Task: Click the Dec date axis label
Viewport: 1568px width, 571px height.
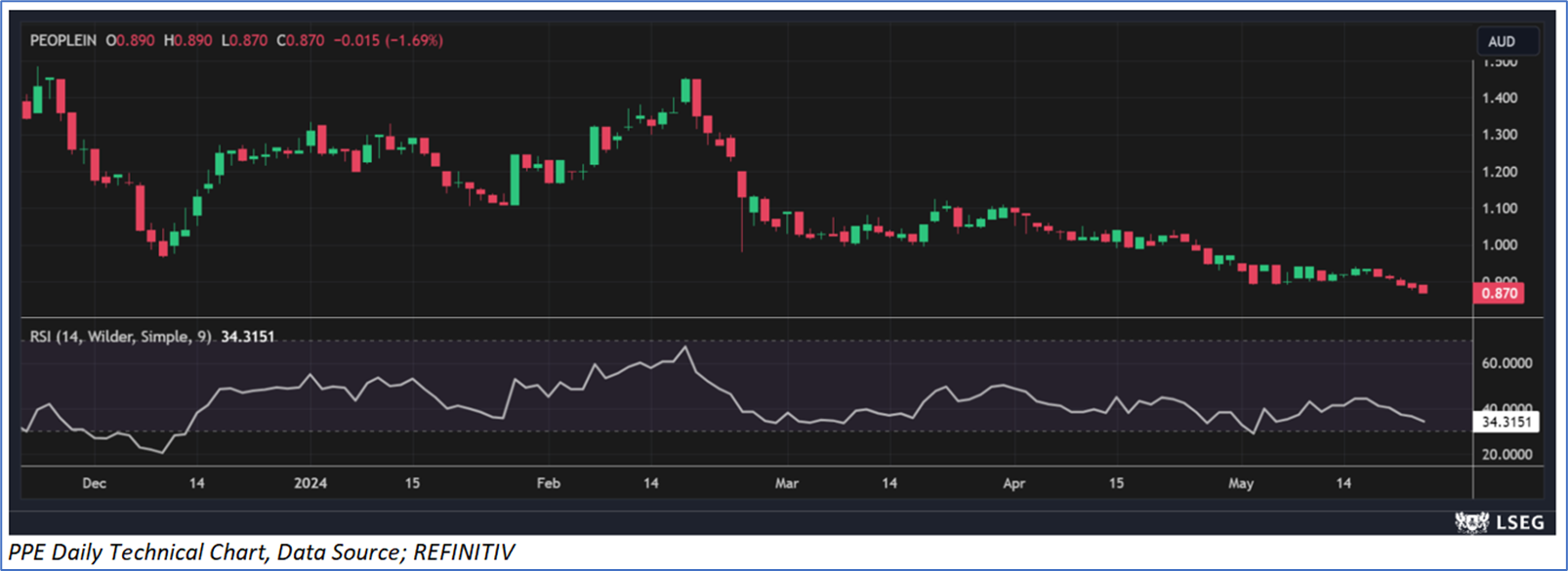Action: point(94,483)
